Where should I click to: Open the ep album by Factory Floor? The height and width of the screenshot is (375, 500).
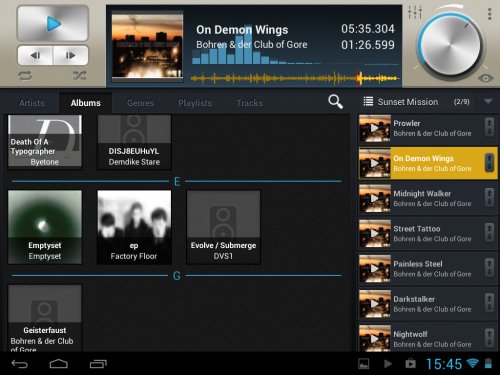point(134,227)
